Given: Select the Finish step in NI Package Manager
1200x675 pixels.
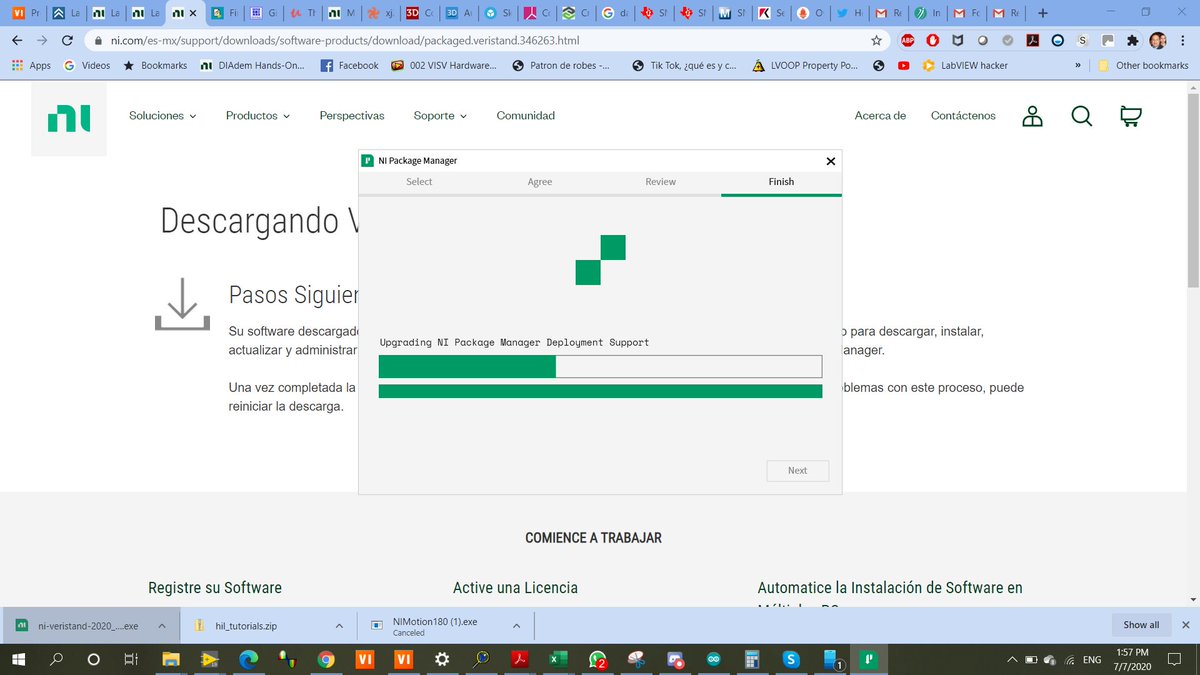Looking at the screenshot, I should (781, 182).
